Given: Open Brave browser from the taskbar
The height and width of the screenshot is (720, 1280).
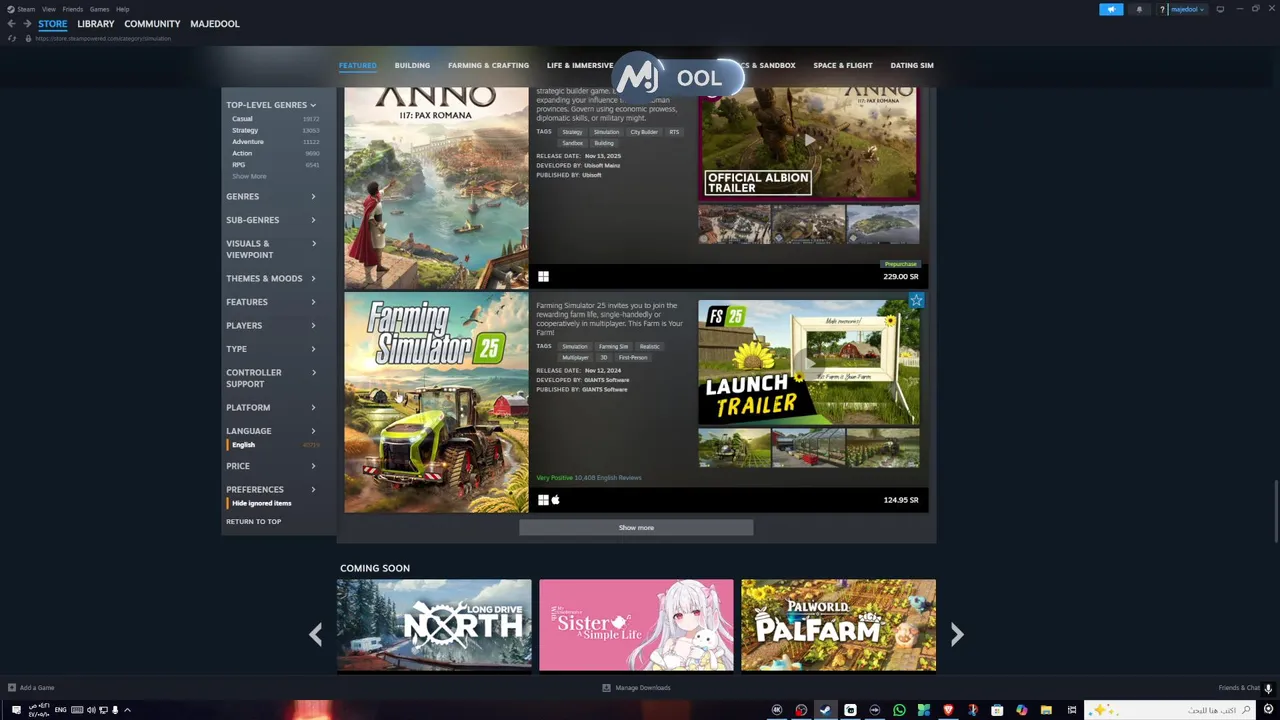Looking at the screenshot, I should [948, 710].
